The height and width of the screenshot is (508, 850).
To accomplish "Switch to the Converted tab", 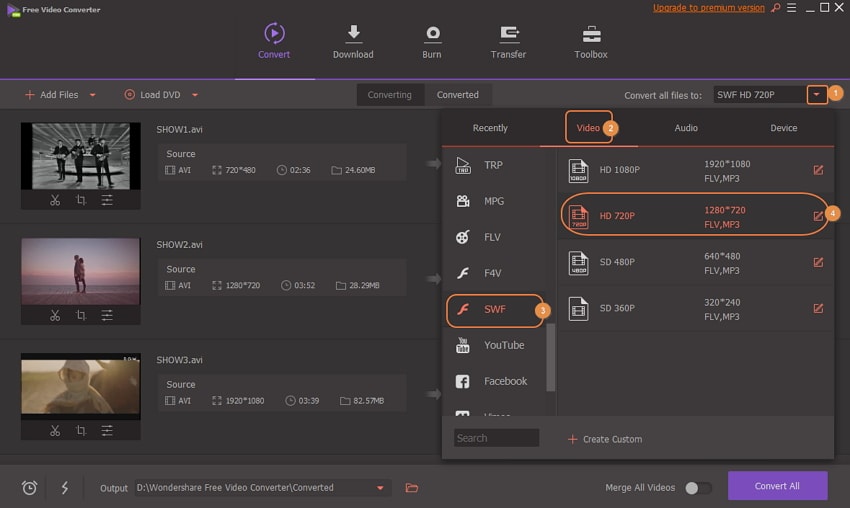I will click(458, 95).
